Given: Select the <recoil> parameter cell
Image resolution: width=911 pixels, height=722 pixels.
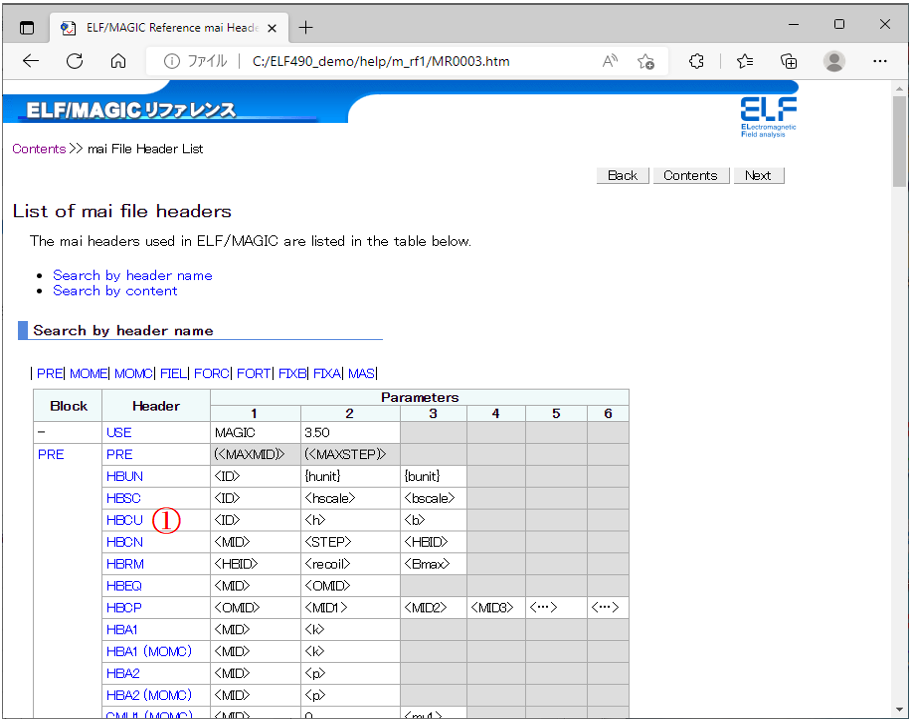Looking at the screenshot, I should click(350, 564).
